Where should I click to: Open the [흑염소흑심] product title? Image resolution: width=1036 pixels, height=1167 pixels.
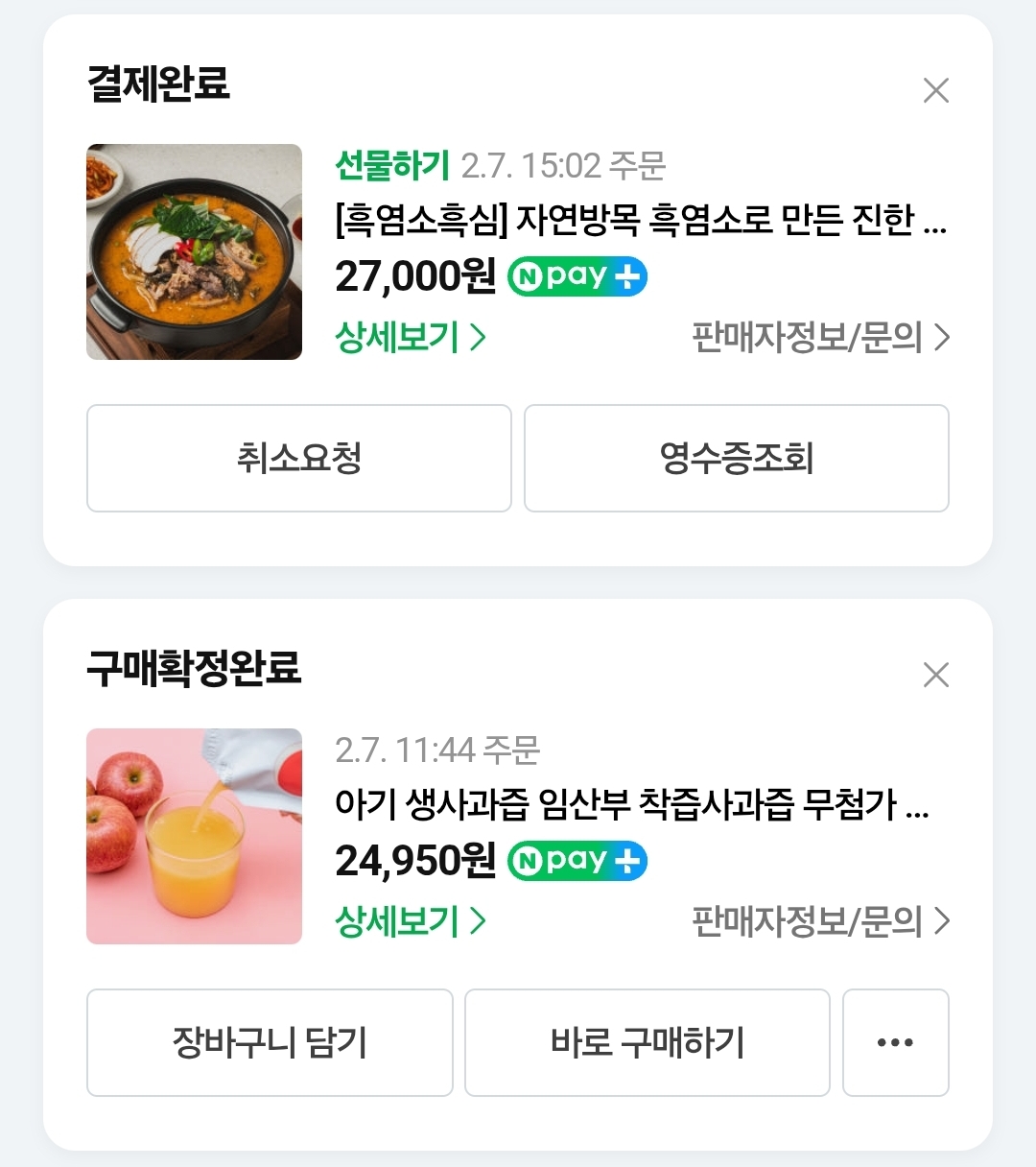tap(640, 221)
